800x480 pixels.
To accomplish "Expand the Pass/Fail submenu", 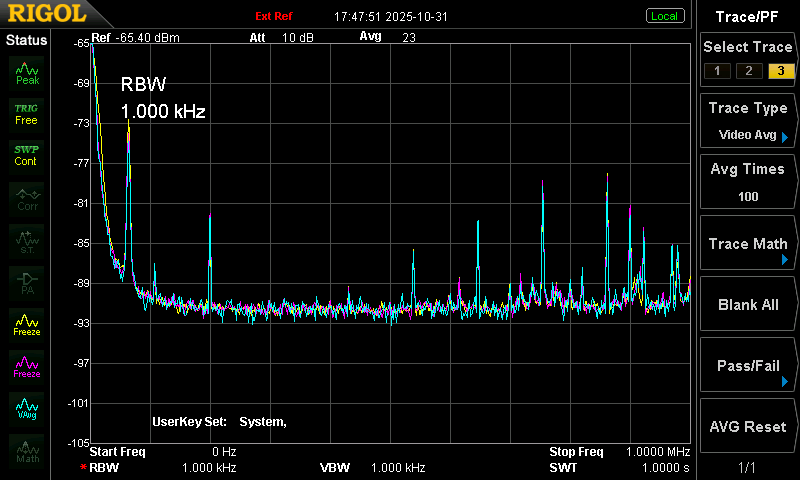I will tap(747, 365).
